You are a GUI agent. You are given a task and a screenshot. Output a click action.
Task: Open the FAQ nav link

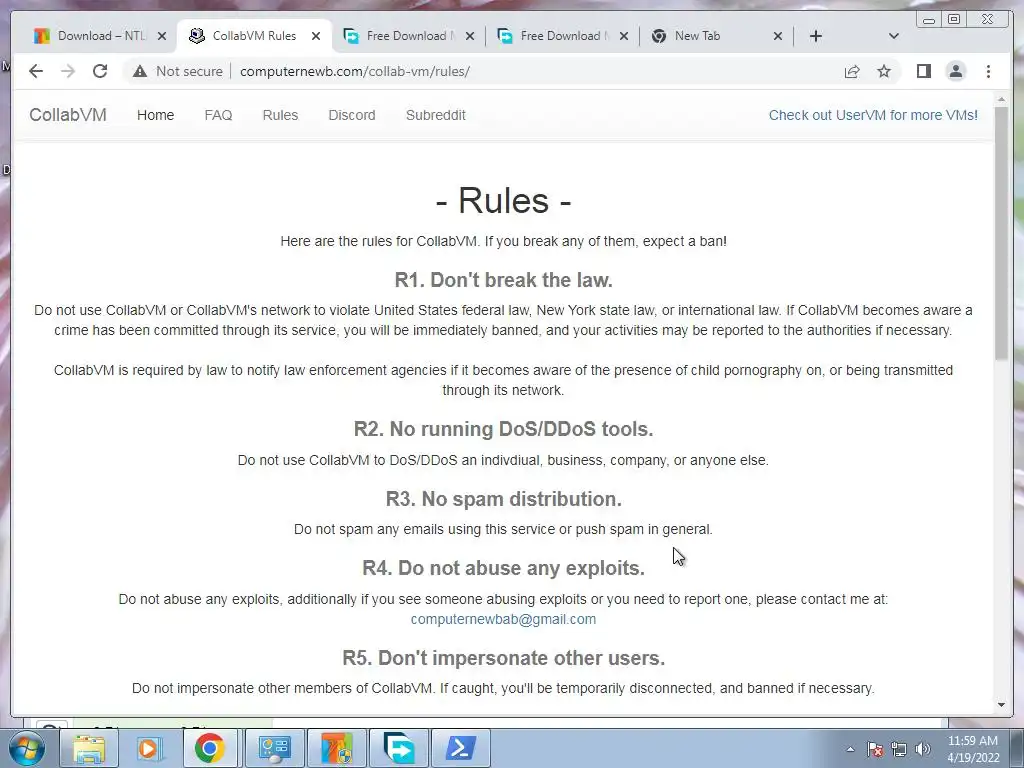[x=218, y=115]
